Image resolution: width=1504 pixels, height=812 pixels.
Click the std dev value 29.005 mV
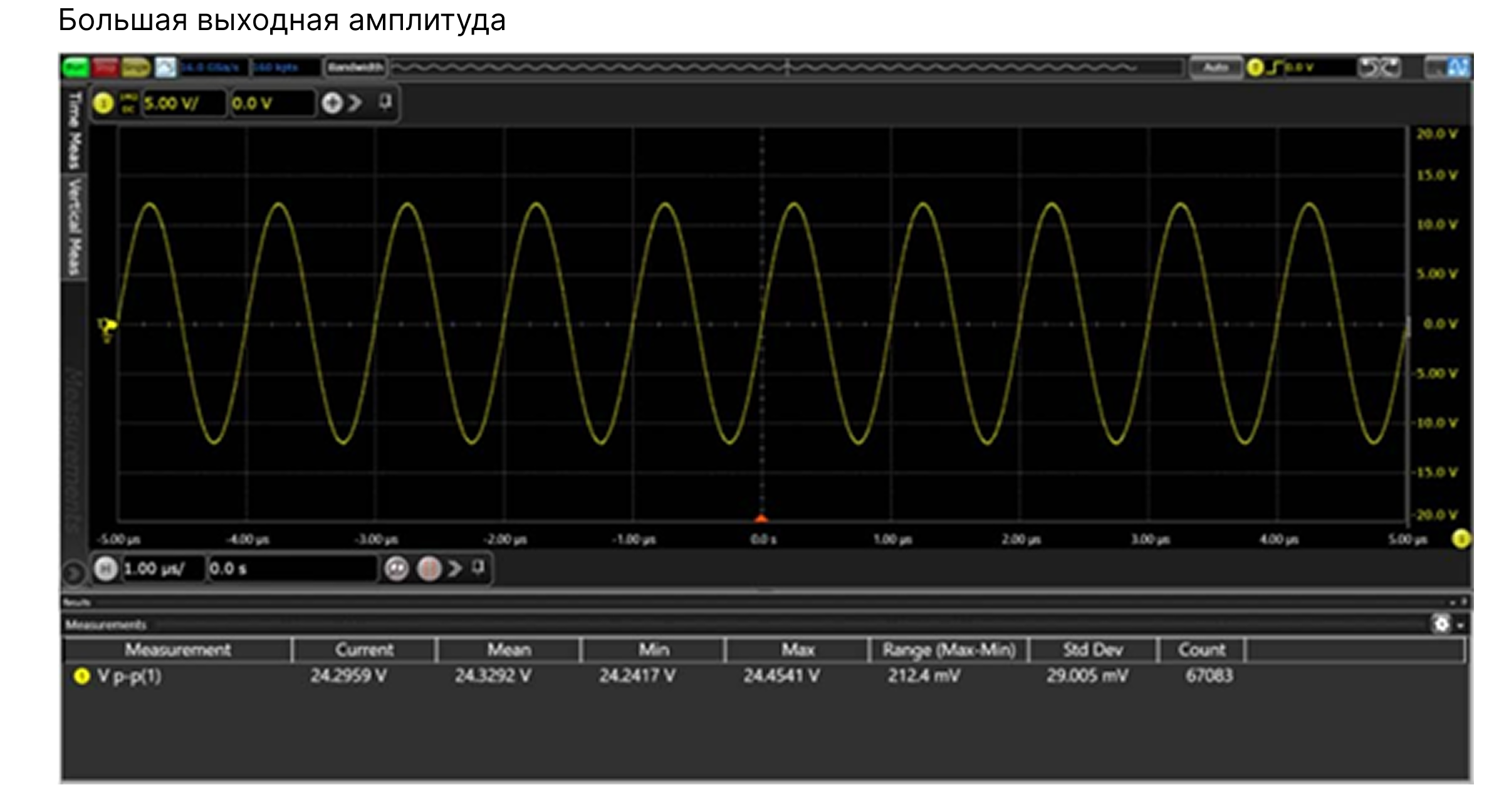tap(1087, 676)
